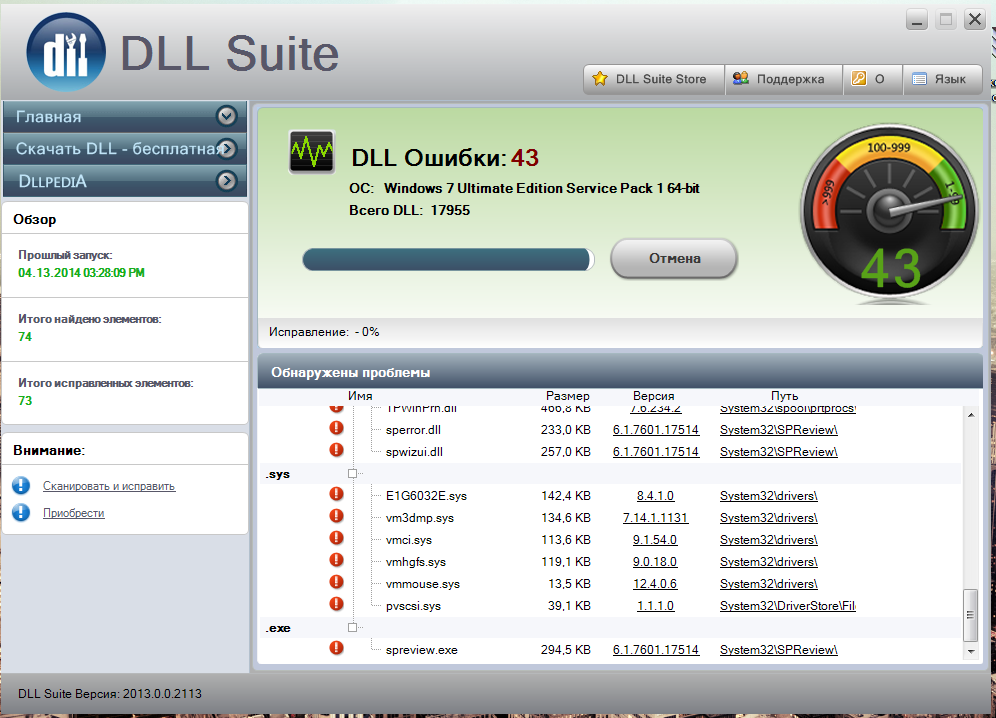
Task: Click the error gauge showing 43
Action: (x=889, y=213)
